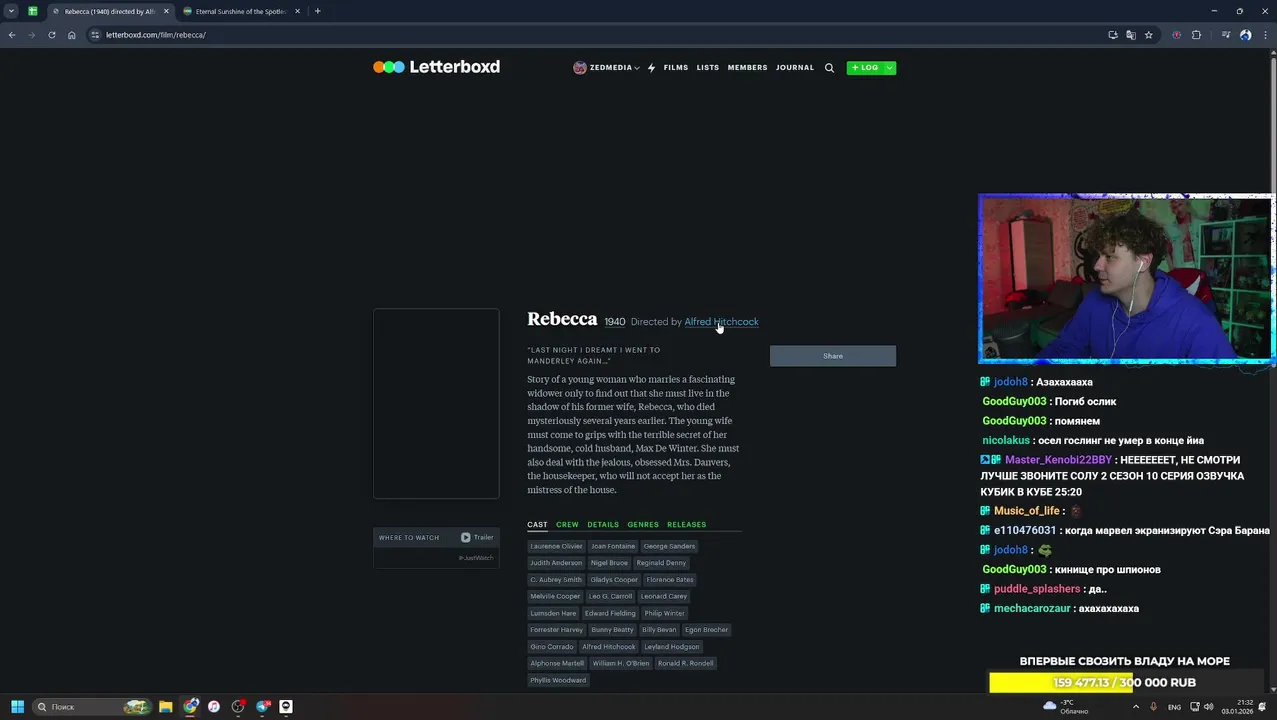The height and width of the screenshot is (720, 1277).
Task: Open the LISTS menu
Action: 708,68
